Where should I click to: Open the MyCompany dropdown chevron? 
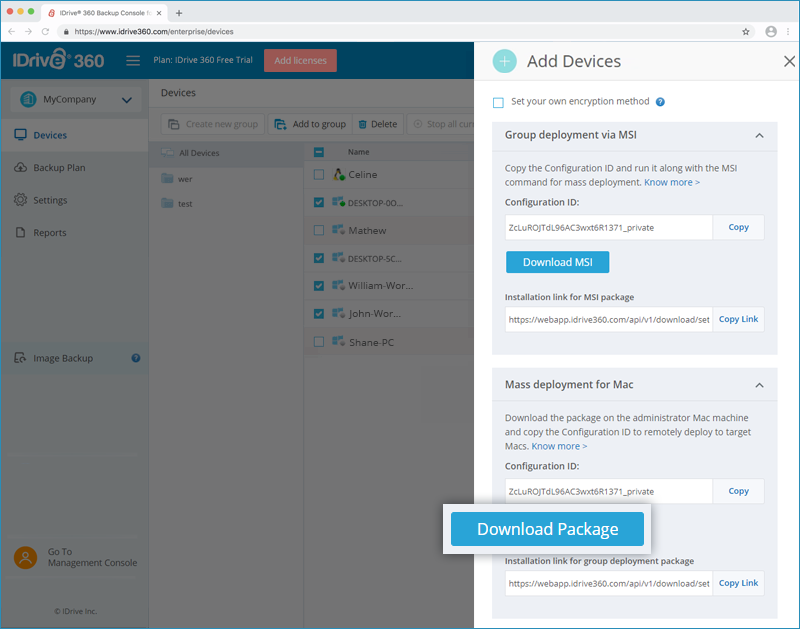coord(127,100)
